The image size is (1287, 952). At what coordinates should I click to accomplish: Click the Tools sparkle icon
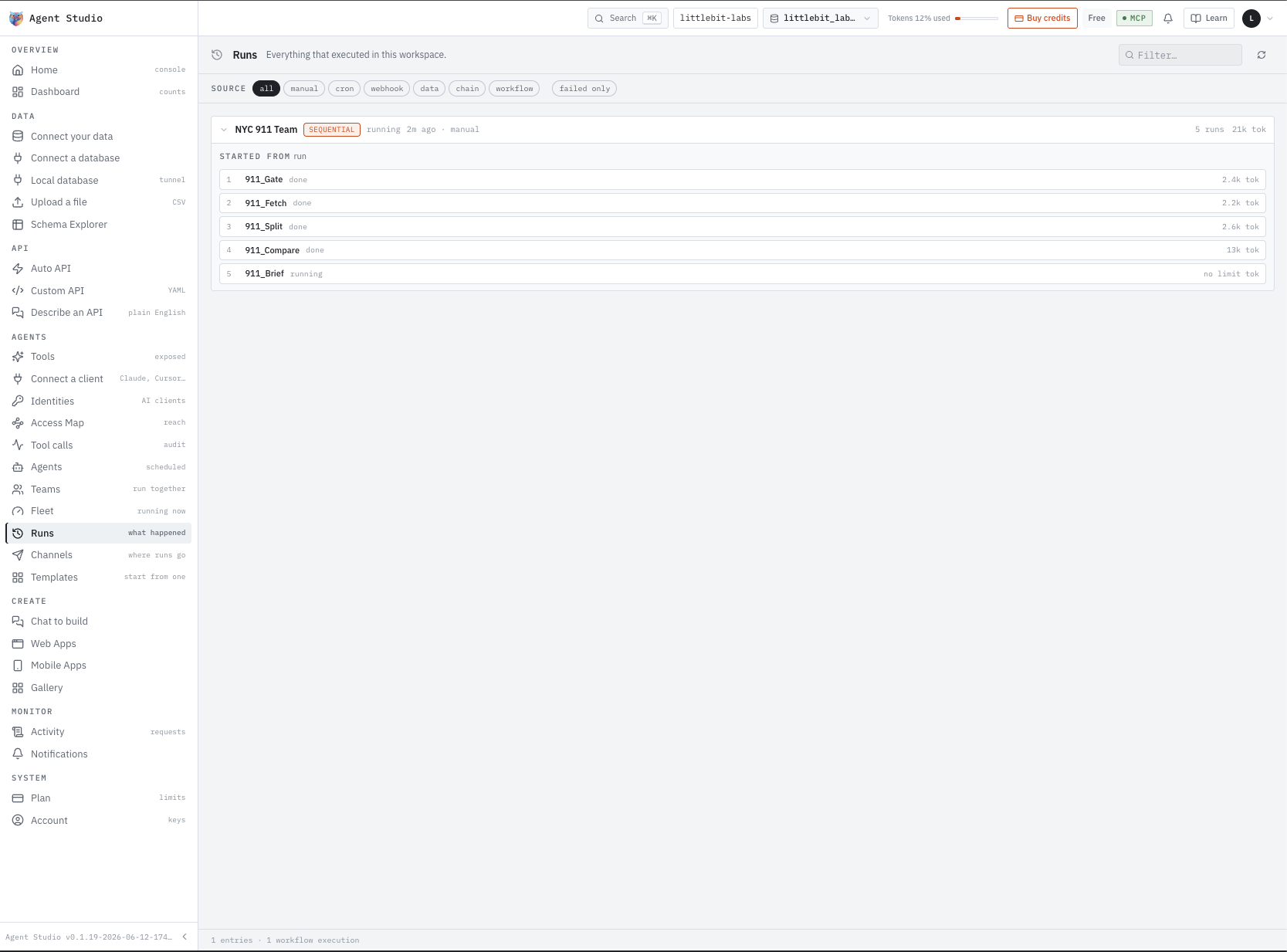[x=18, y=357]
